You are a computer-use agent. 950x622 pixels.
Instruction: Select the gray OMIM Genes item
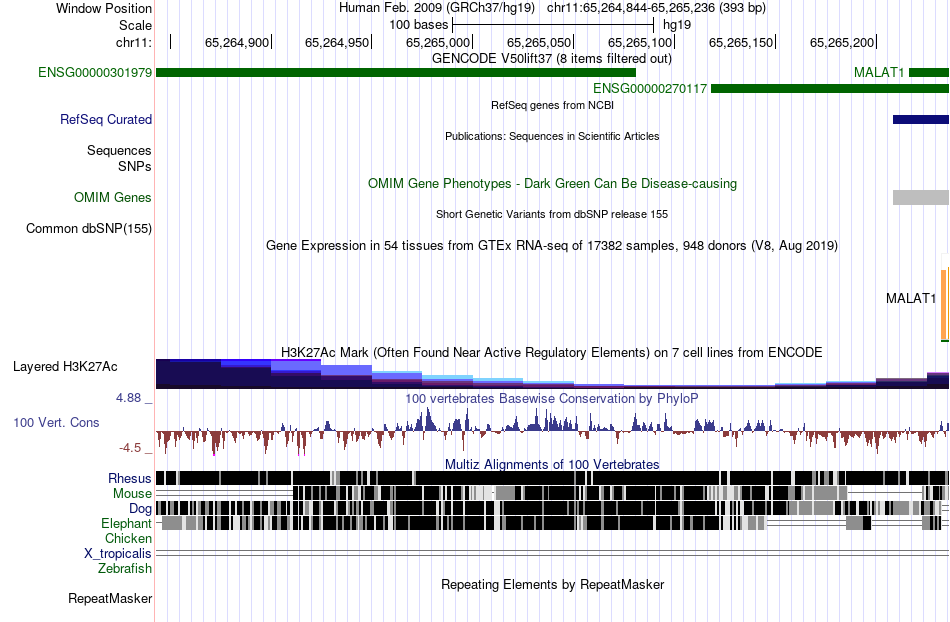[x=921, y=197]
